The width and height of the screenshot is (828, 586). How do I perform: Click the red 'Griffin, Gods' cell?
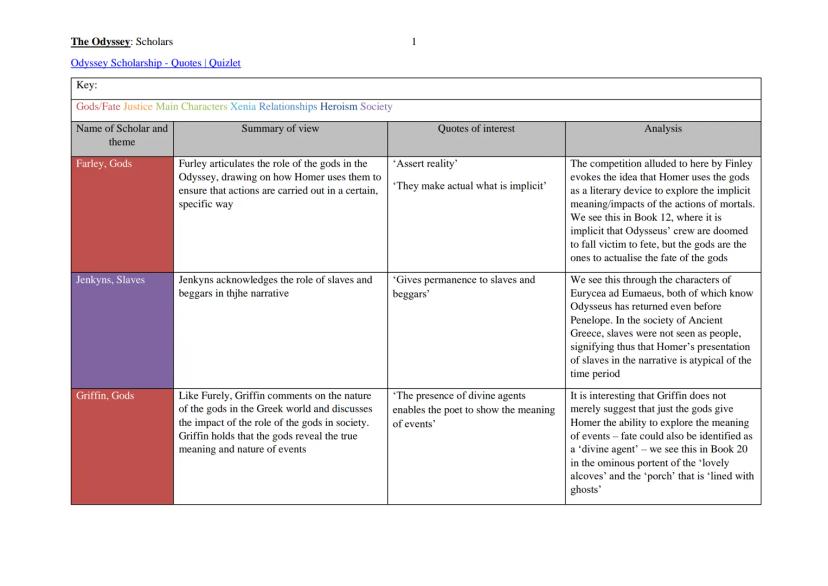coord(105,396)
